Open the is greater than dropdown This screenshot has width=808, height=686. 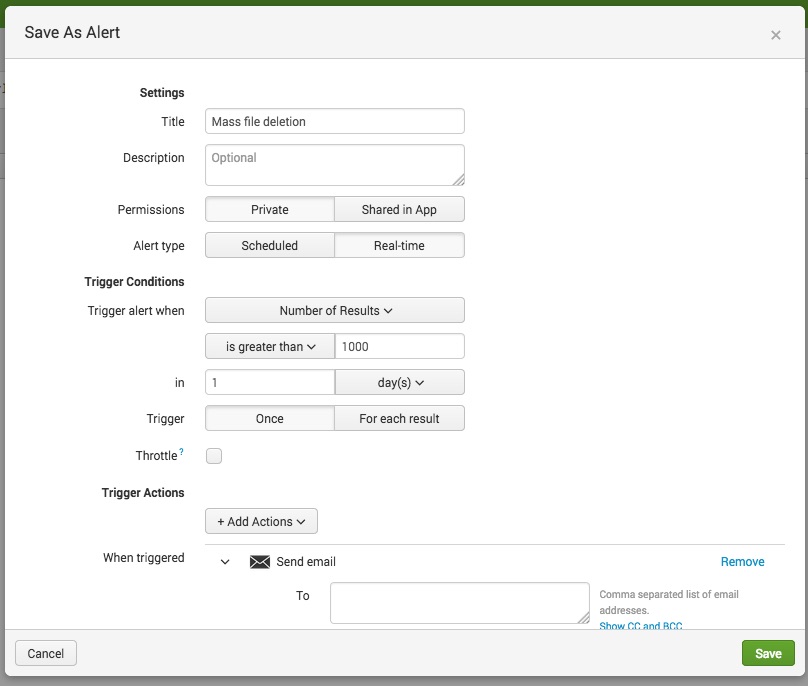pyautogui.click(x=270, y=346)
